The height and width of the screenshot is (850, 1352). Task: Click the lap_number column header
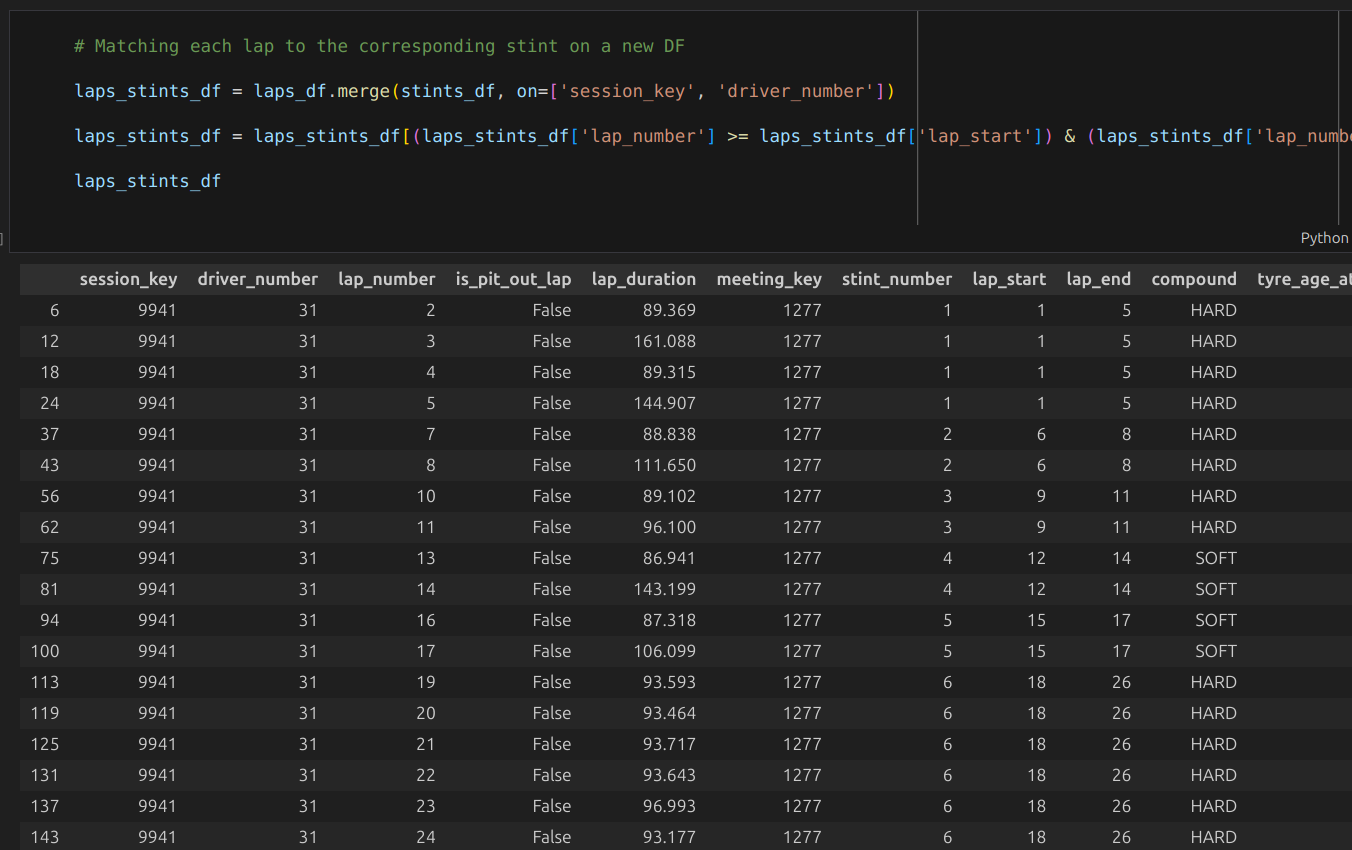click(387, 279)
